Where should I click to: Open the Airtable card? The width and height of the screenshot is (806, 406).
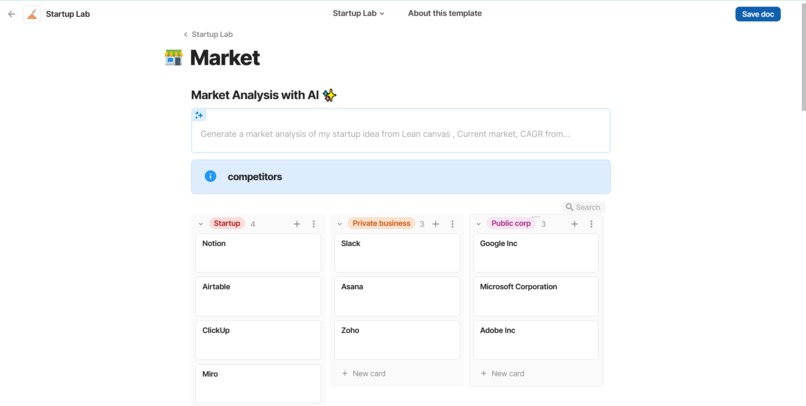click(x=258, y=297)
